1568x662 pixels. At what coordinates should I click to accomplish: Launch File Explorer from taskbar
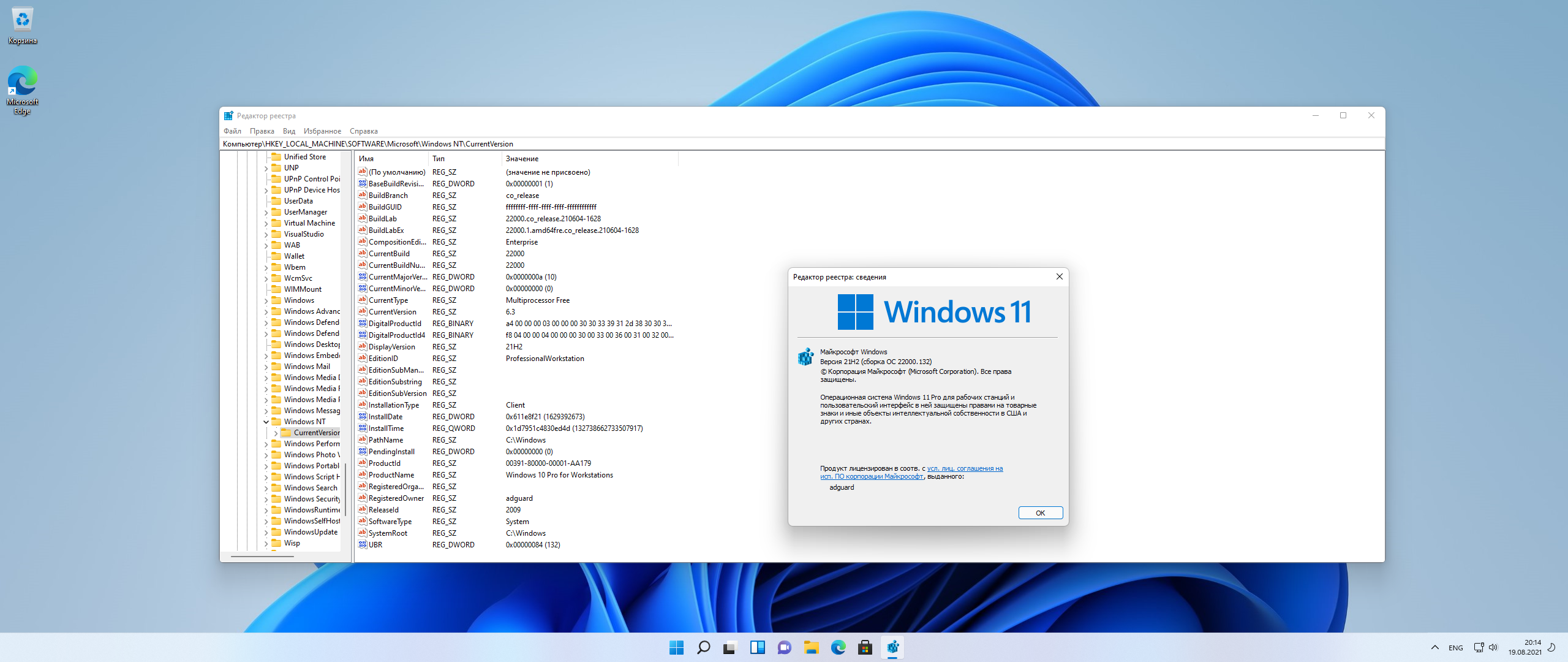pyautogui.click(x=811, y=647)
